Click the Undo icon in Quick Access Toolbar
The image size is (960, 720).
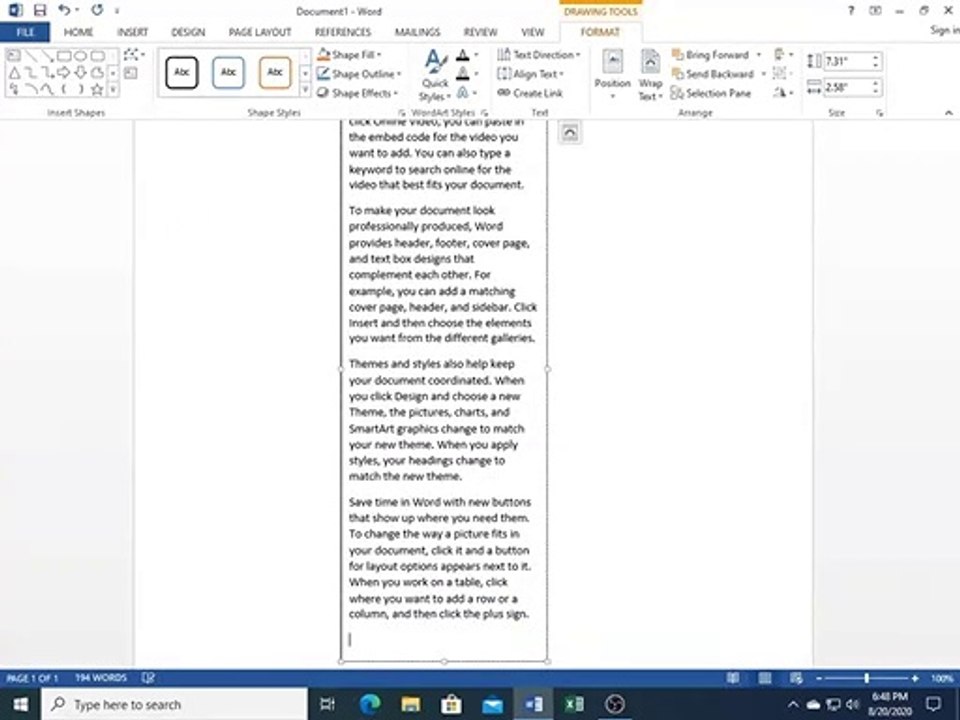click(64, 10)
